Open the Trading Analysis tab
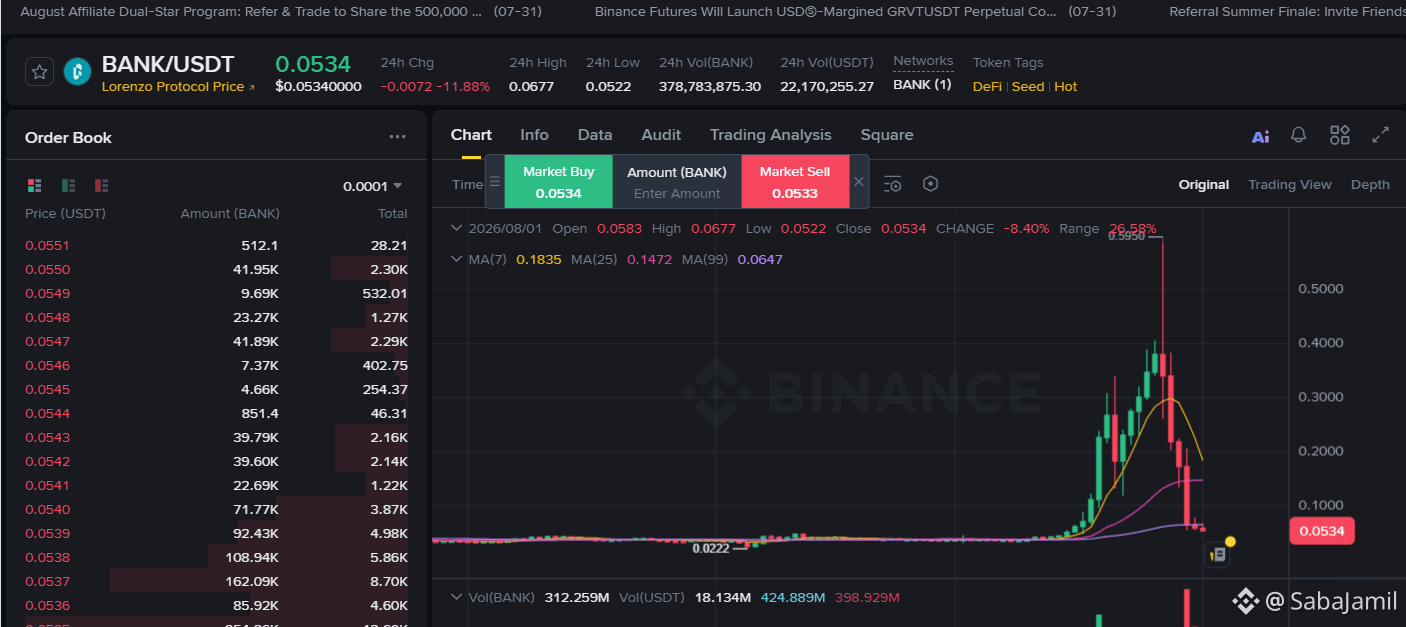1406x627 pixels. coord(771,135)
